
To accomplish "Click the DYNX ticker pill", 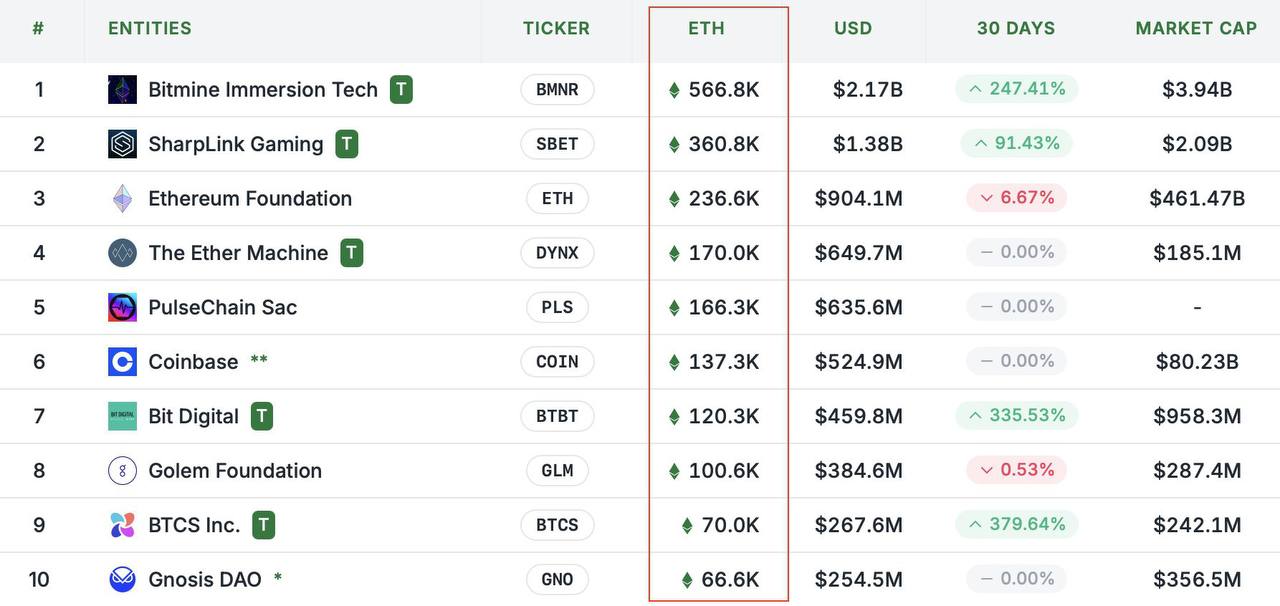I will point(557,253).
